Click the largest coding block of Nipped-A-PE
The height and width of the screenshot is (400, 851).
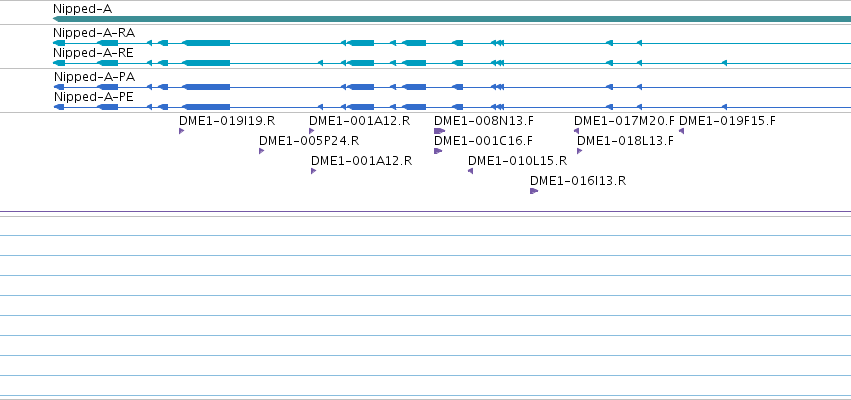[x=206, y=107]
